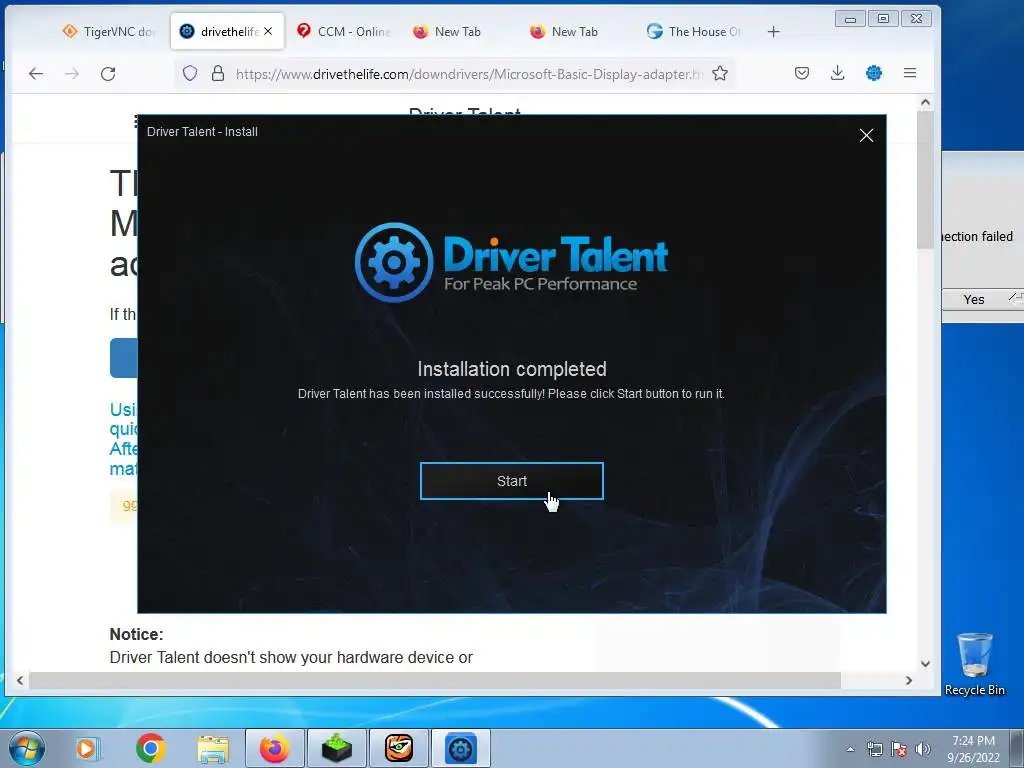This screenshot has width=1024, height=768.
Task: Open Google Chrome from taskbar
Action: pyautogui.click(x=151, y=748)
